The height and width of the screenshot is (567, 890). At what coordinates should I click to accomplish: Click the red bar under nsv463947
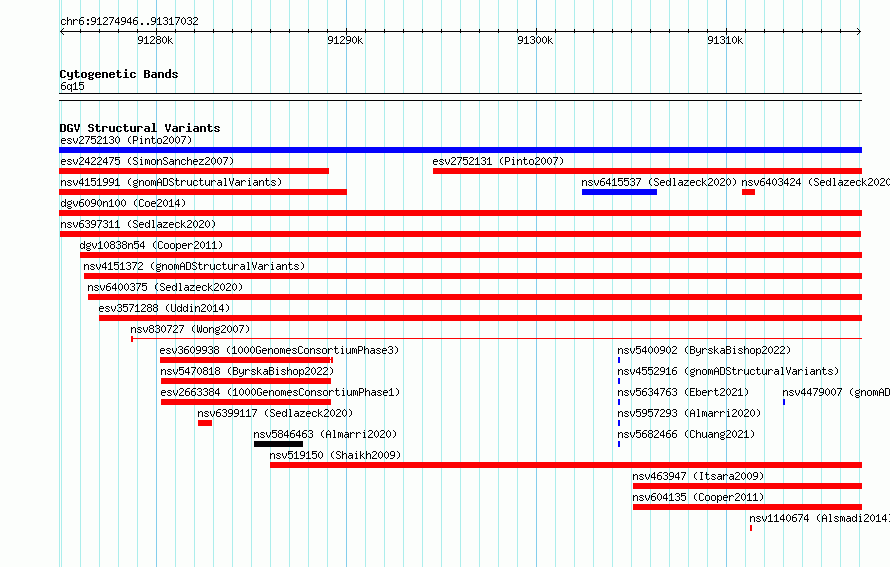click(x=748, y=486)
